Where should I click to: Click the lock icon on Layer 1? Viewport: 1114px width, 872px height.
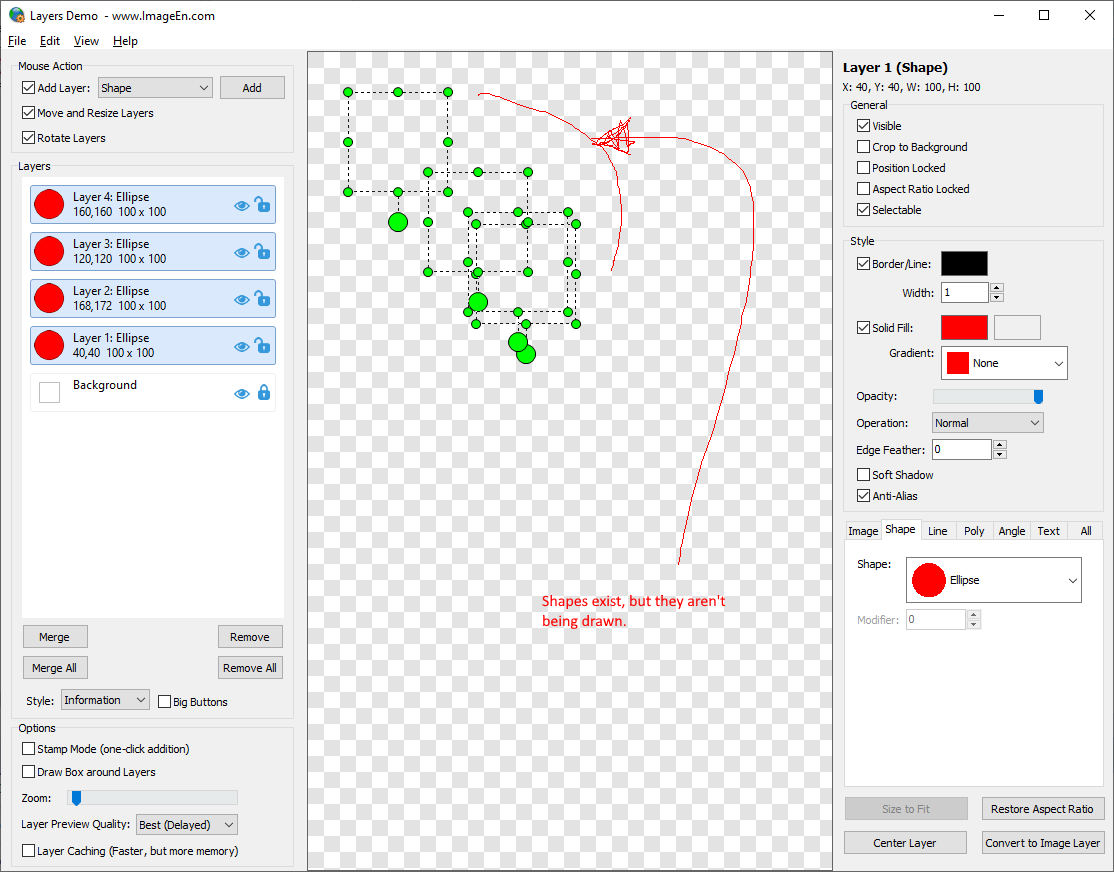[263, 345]
